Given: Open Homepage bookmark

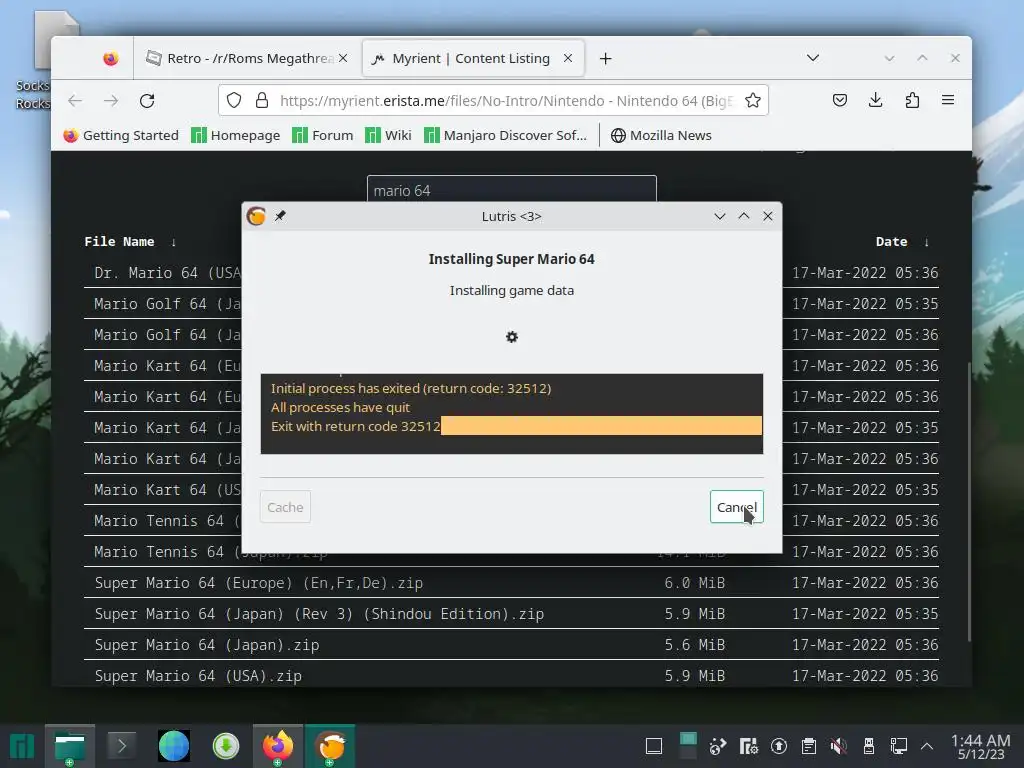Looking at the screenshot, I should click(x=236, y=135).
